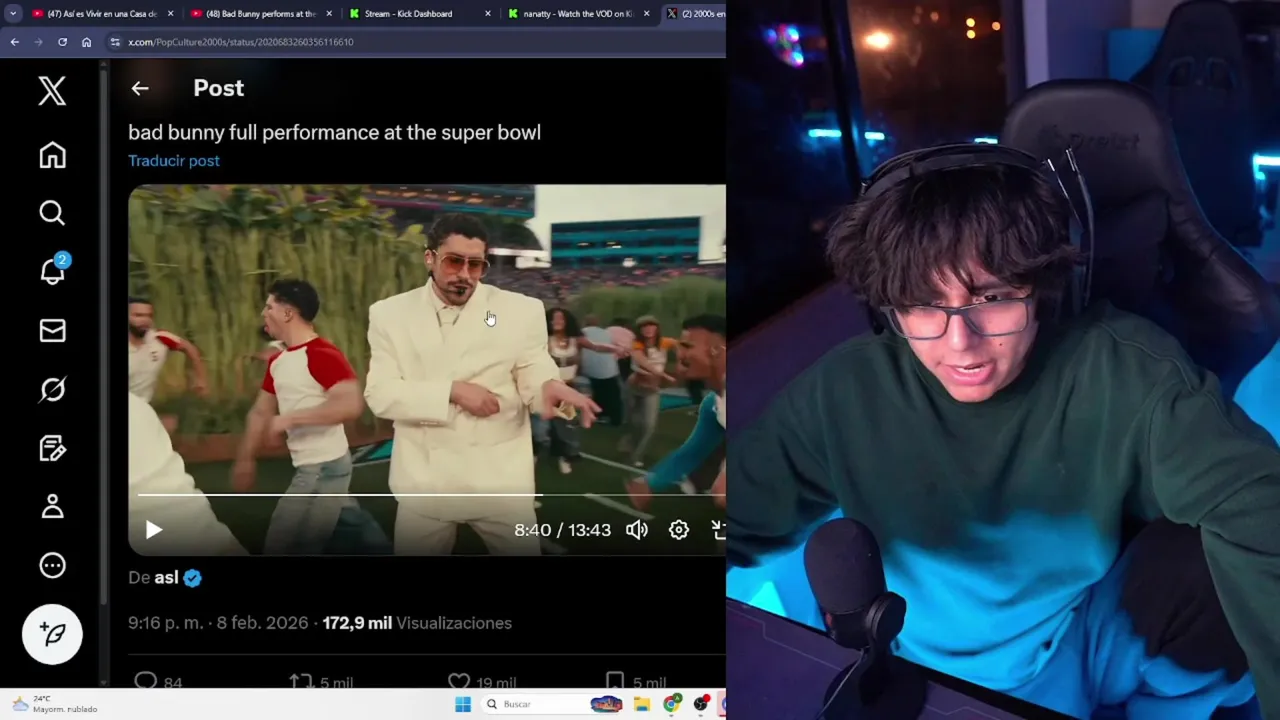Click the blue verified badge next to asl
The width and height of the screenshot is (1280, 720).
192,578
